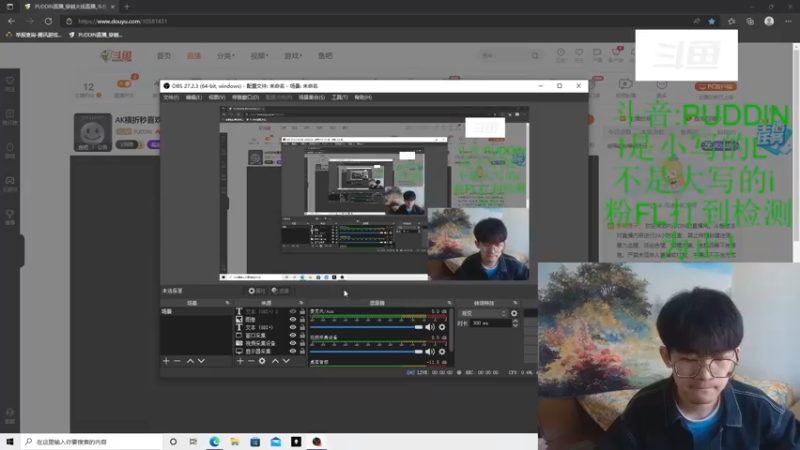Pop out the Scenes dock using its header icon
The image size is (800, 450).
(228, 303)
